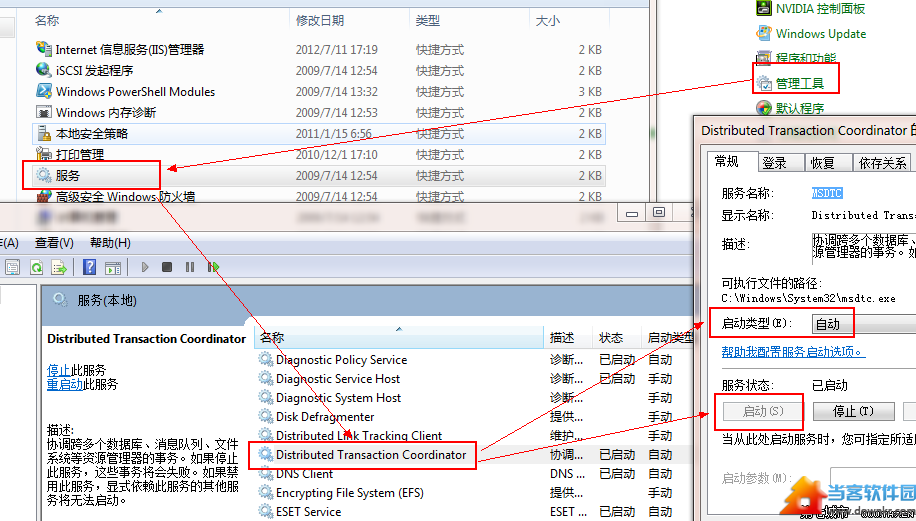This screenshot has width=916, height=521.
Task: Click the Start Service play icon
Action: [x=145, y=267]
